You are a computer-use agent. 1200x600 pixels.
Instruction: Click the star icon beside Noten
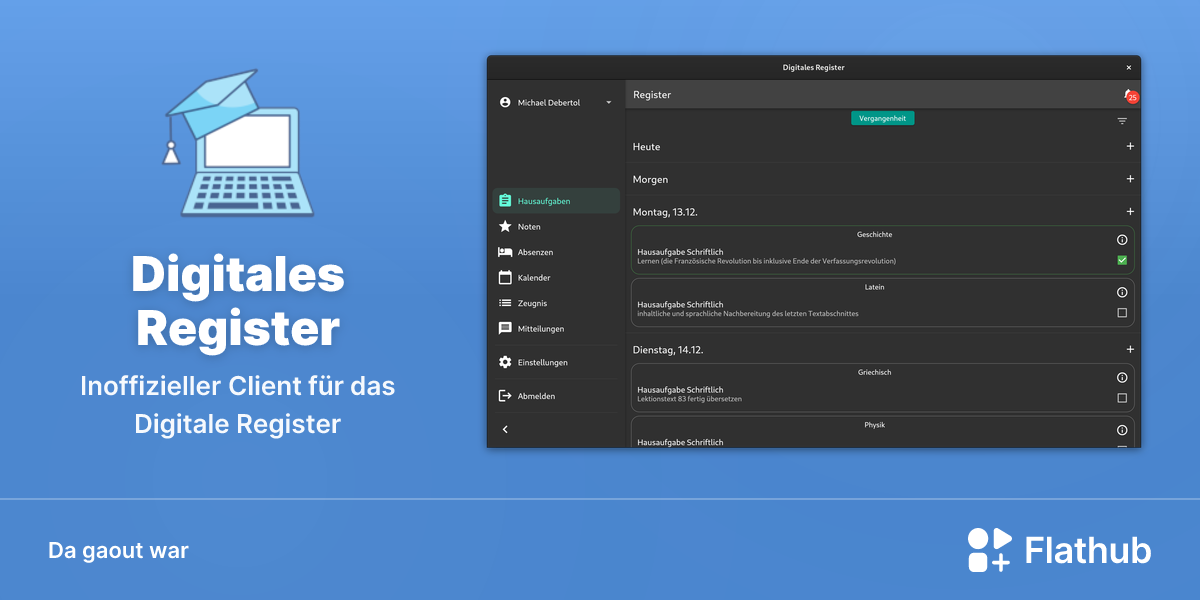(505, 227)
